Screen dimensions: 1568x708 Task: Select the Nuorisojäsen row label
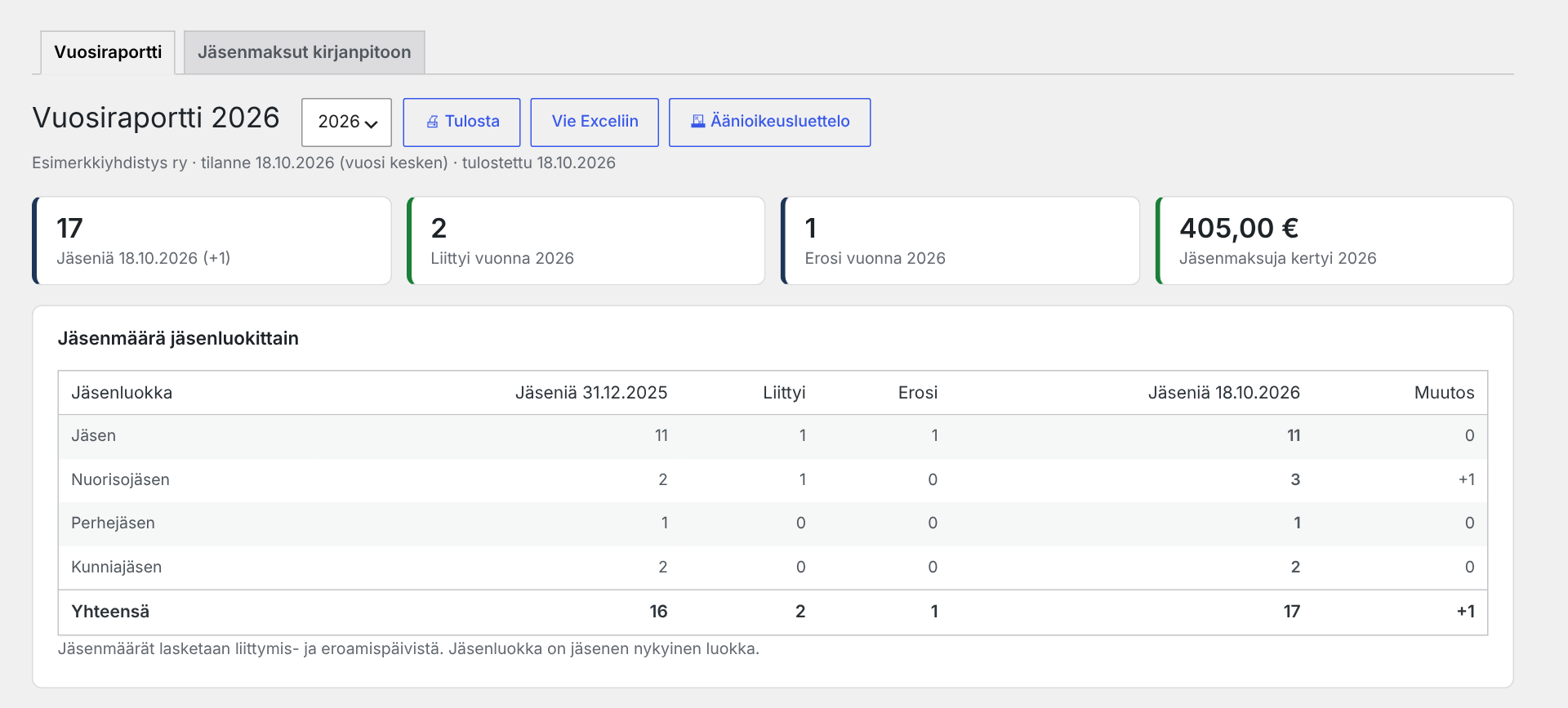pyautogui.click(x=120, y=480)
